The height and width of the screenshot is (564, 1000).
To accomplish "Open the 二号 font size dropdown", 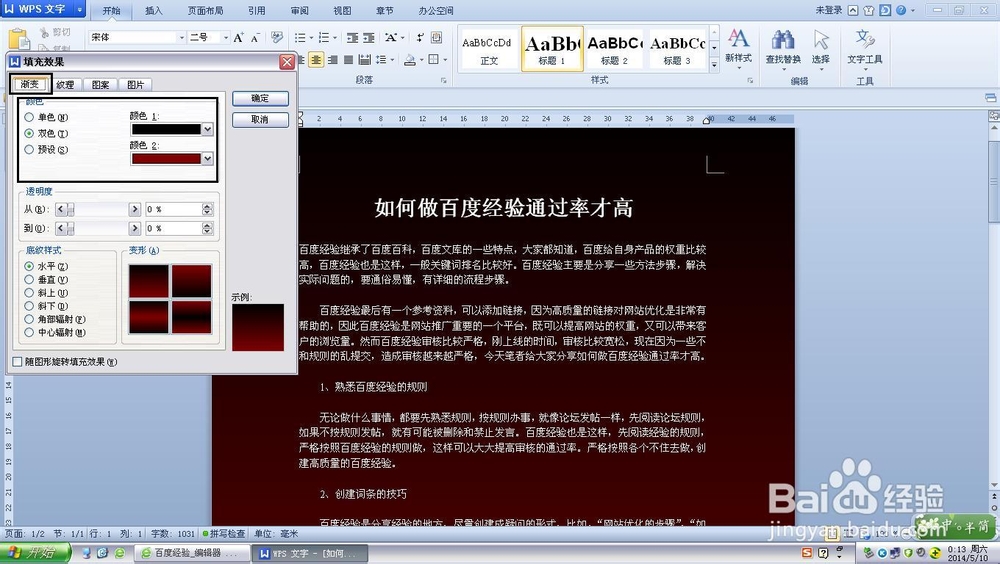I will 225,38.
